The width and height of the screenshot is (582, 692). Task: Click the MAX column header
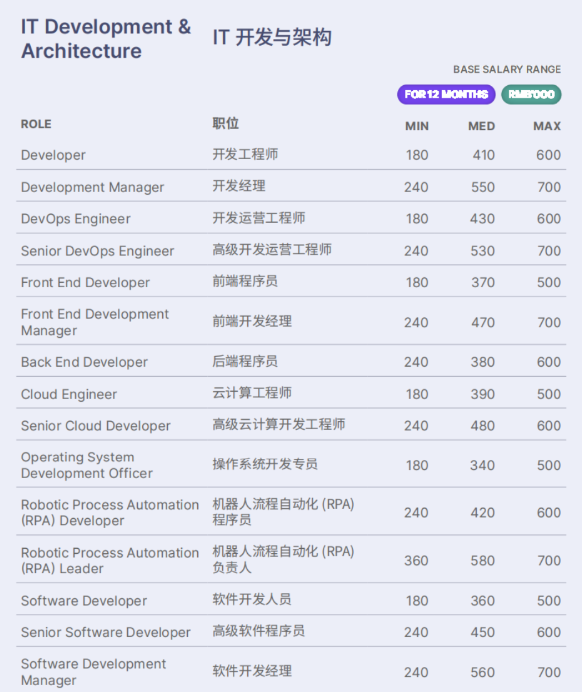[547, 126]
